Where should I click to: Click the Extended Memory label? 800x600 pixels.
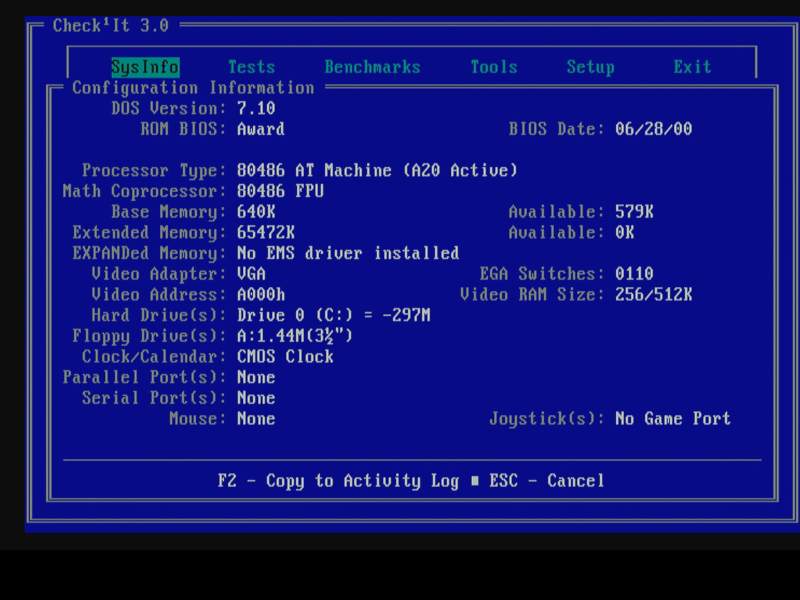(x=149, y=233)
